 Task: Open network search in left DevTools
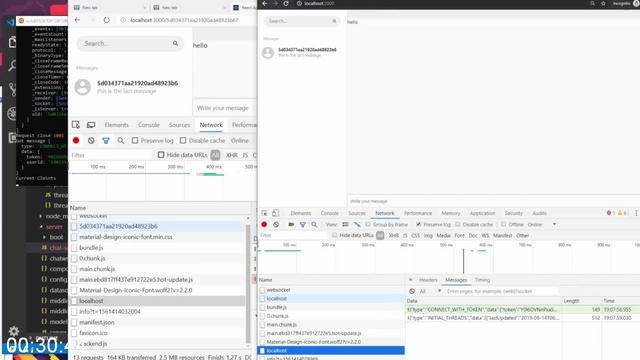pos(120,140)
